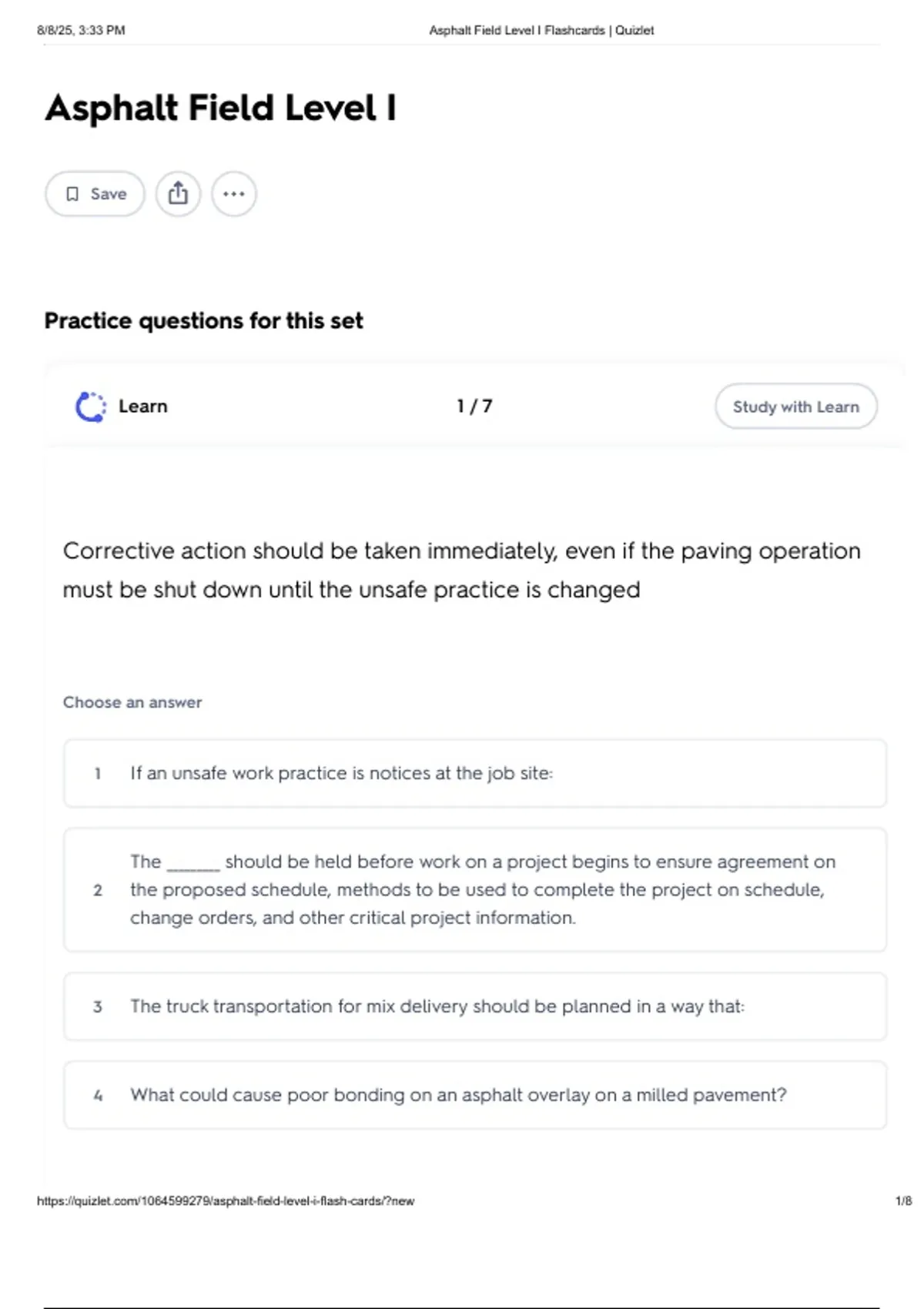Select answer 2 about meeting before project
924x1309 pixels.
coord(475,890)
